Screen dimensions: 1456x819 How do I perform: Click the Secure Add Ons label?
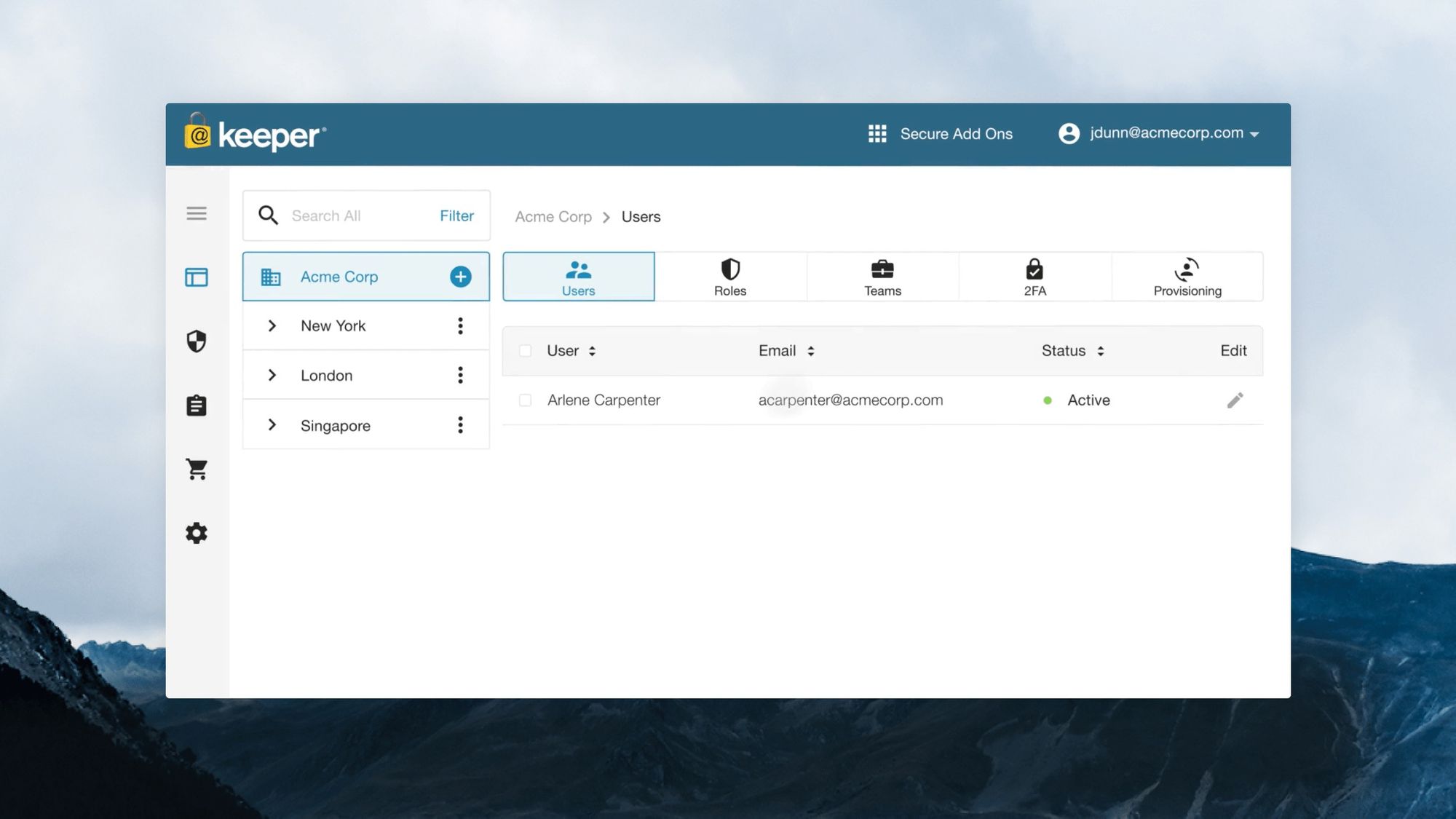coord(956,134)
